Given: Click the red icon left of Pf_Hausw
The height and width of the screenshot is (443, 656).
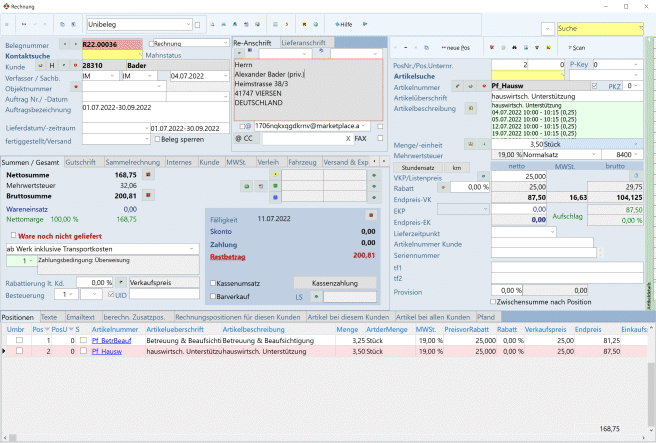Looking at the screenshot, I should point(484,86).
